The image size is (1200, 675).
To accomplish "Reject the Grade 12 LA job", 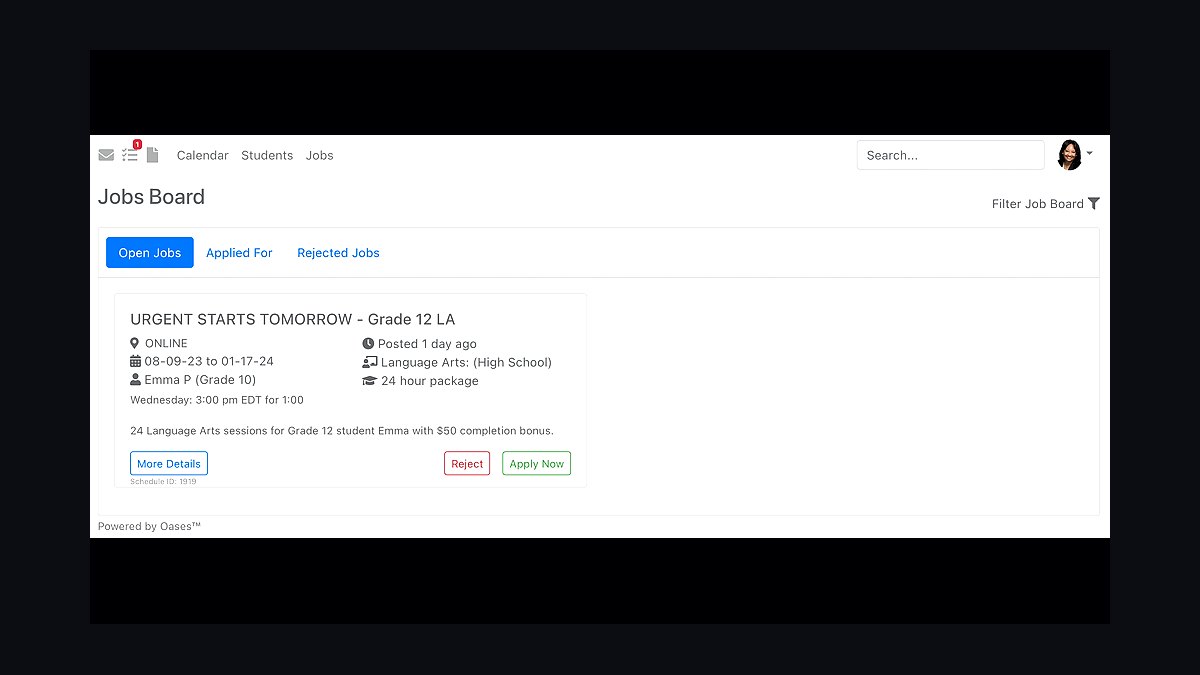I will [x=467, y=464].
